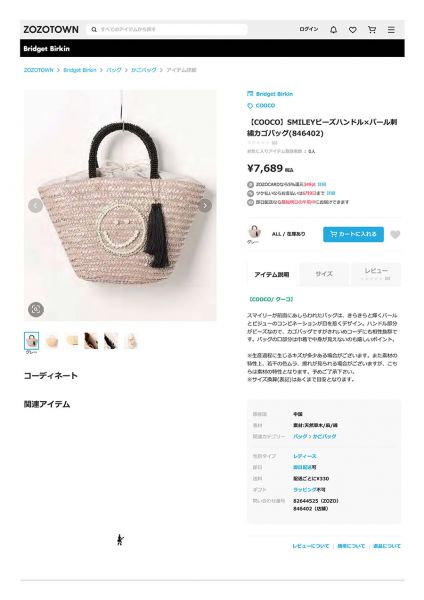The width and height of the screenshot is (424, 600).
Task: Select the アイテム説明 tab
Action: point(272,274)
